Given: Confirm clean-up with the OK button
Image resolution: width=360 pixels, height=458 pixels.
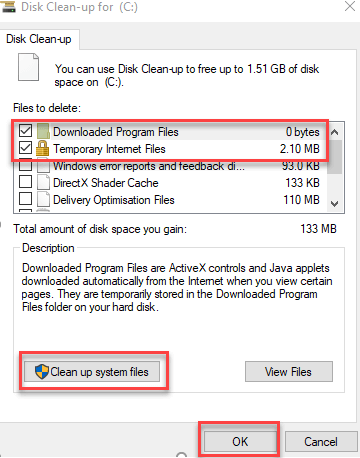Looking at the screenshot, I should (240, 442).
